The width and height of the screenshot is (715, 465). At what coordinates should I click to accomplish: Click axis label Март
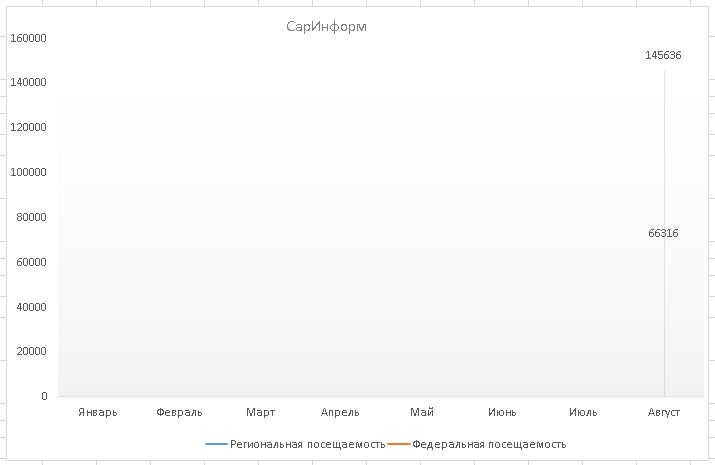click(260, 412)
